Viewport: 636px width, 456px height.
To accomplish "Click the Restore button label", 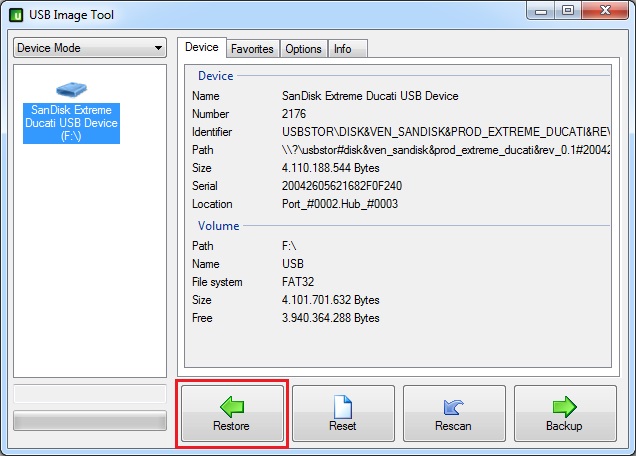I will (x=231, y=426).
